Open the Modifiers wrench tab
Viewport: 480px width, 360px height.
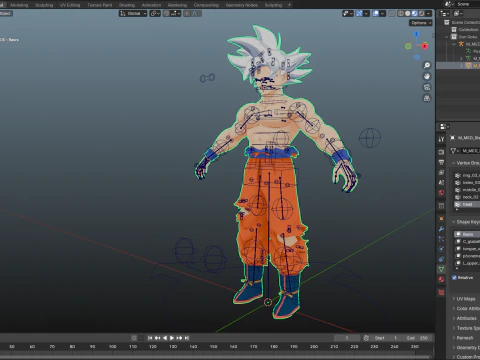pos(441,229)
